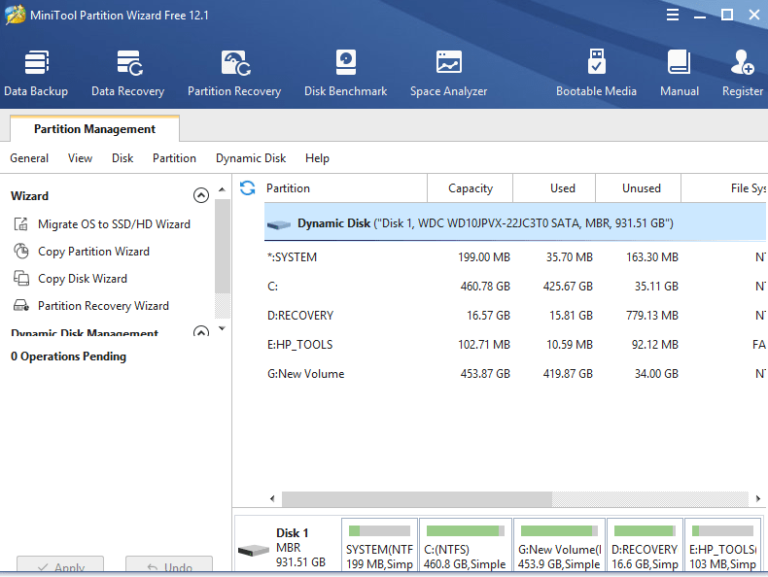Image resolution: width=768 pixels, height=577 pixels.
Task: Collapse the Wizard section
Action: (x=201, y=196)
